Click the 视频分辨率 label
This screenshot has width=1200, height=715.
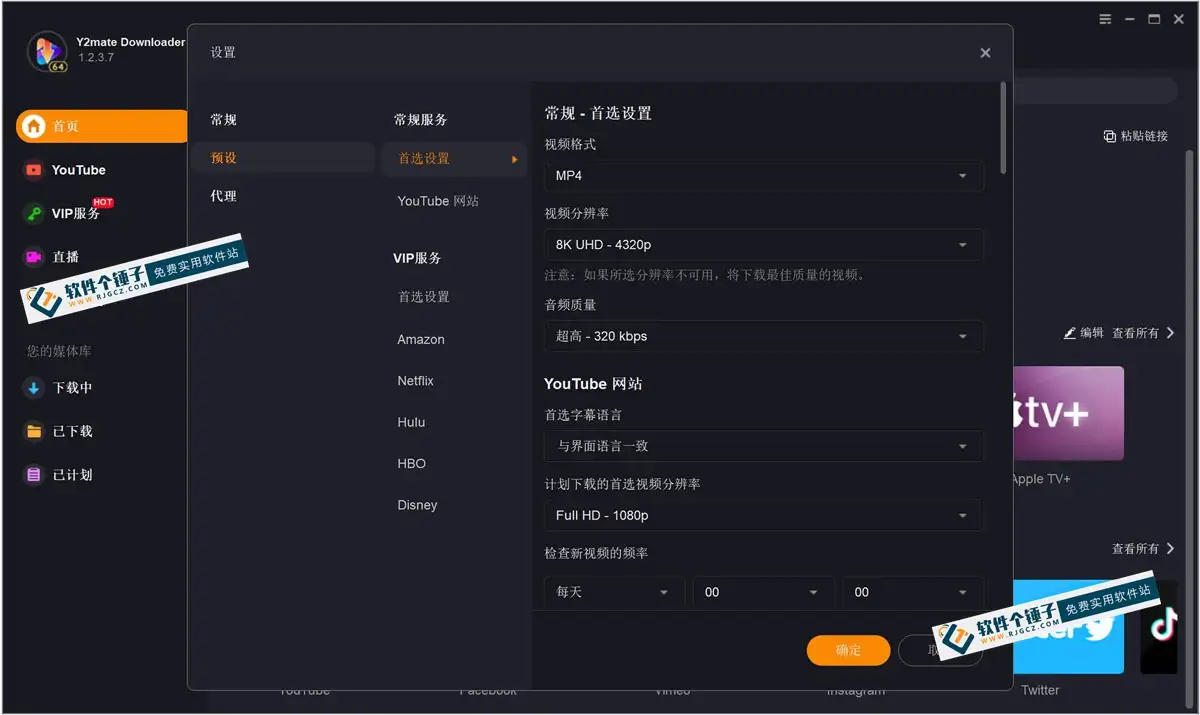(576, 213)
